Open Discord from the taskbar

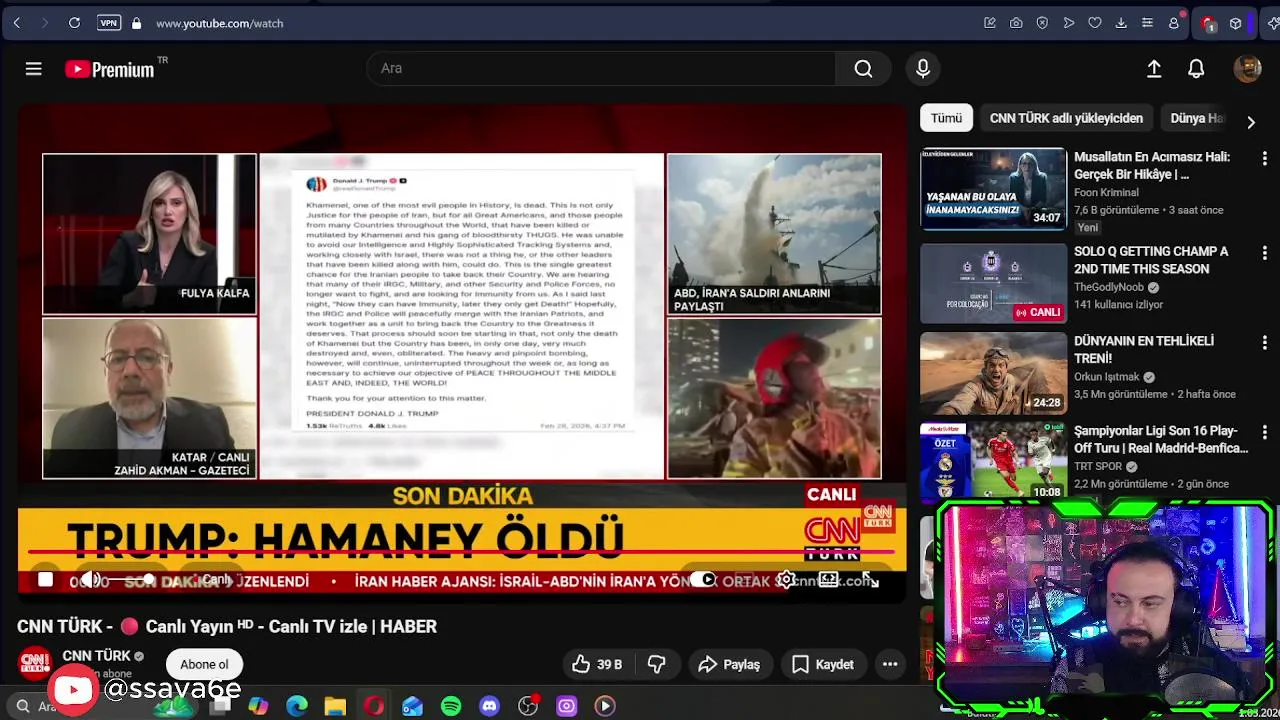click(x=489, y=706)
